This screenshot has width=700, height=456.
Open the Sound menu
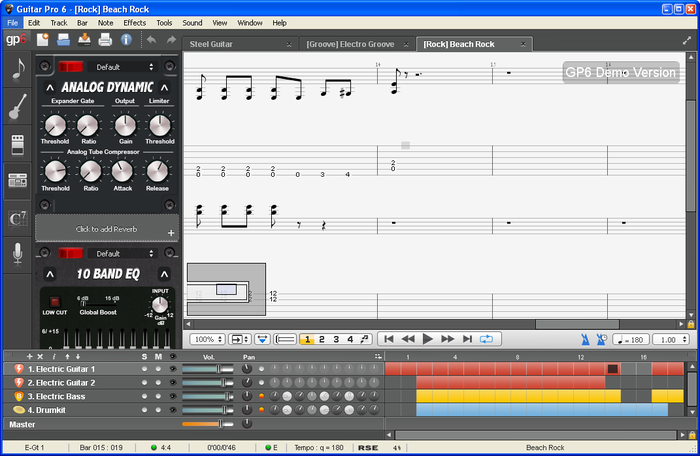pos(192,23)
